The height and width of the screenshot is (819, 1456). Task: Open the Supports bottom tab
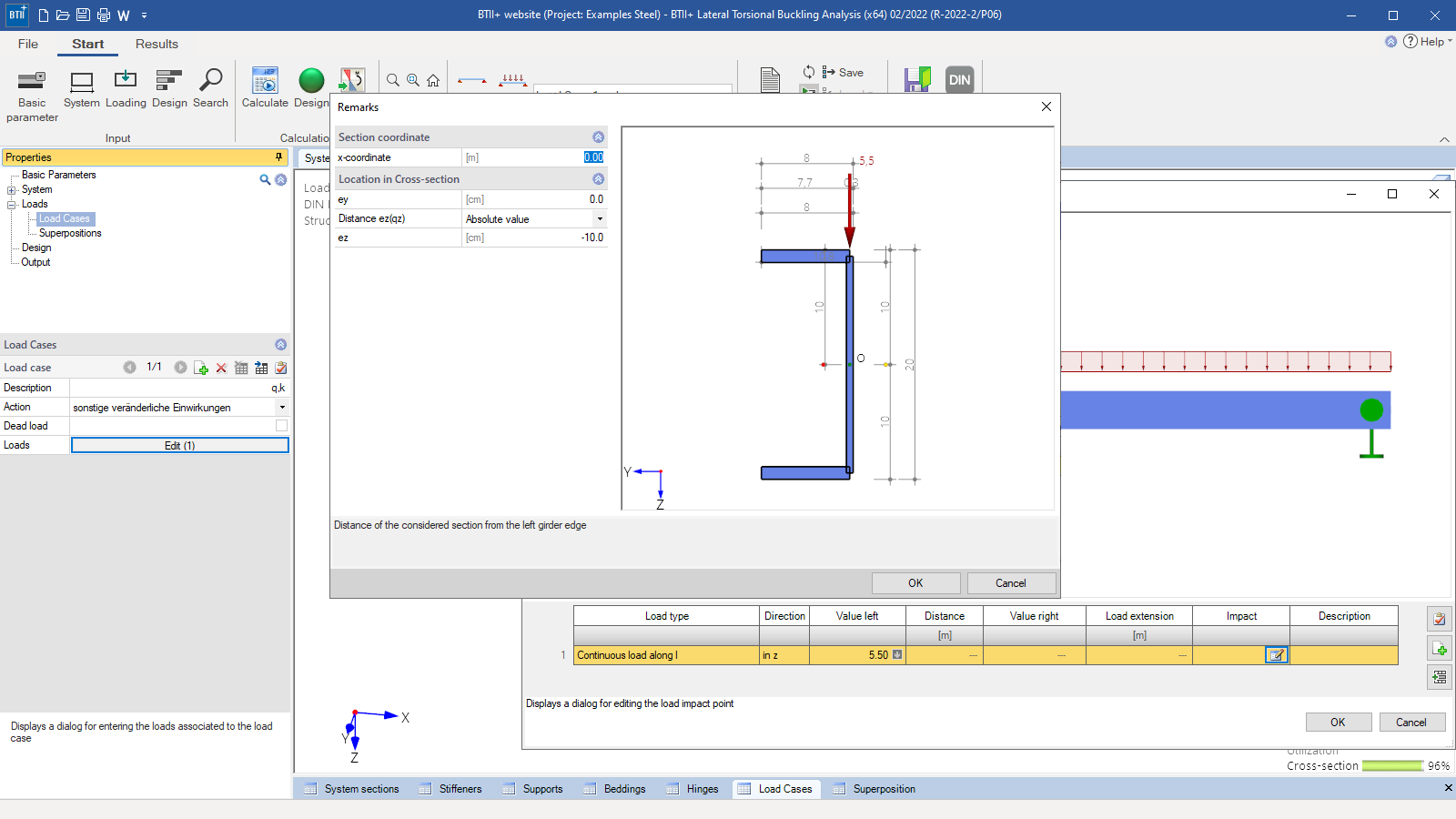pyautogui.click(x=533, y=789)
